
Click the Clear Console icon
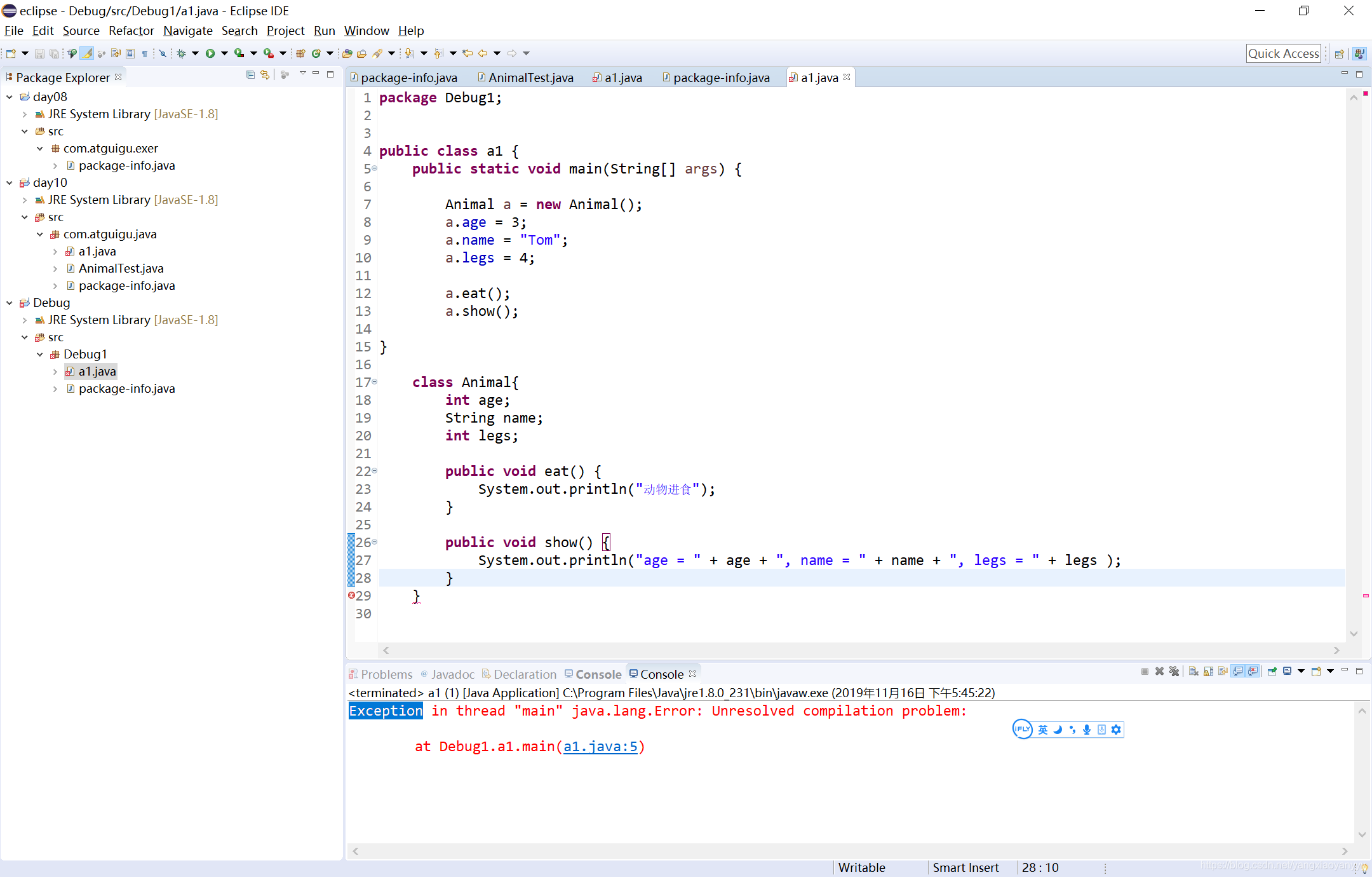pyautogui.click(x=1194, y=671)
